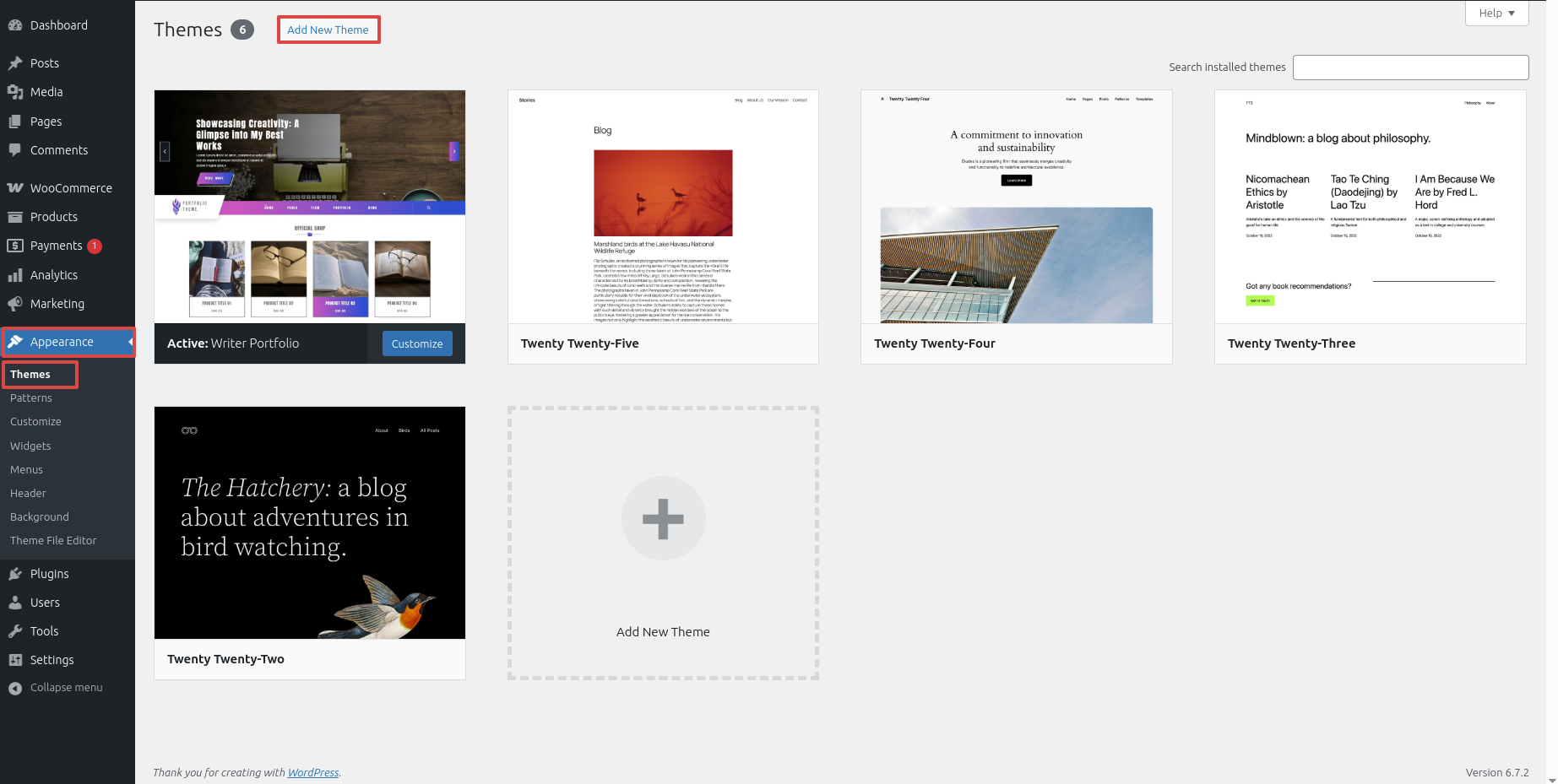Open the Background submenu item
This screenshot has width=1558, height=784.
click(40, 516)
